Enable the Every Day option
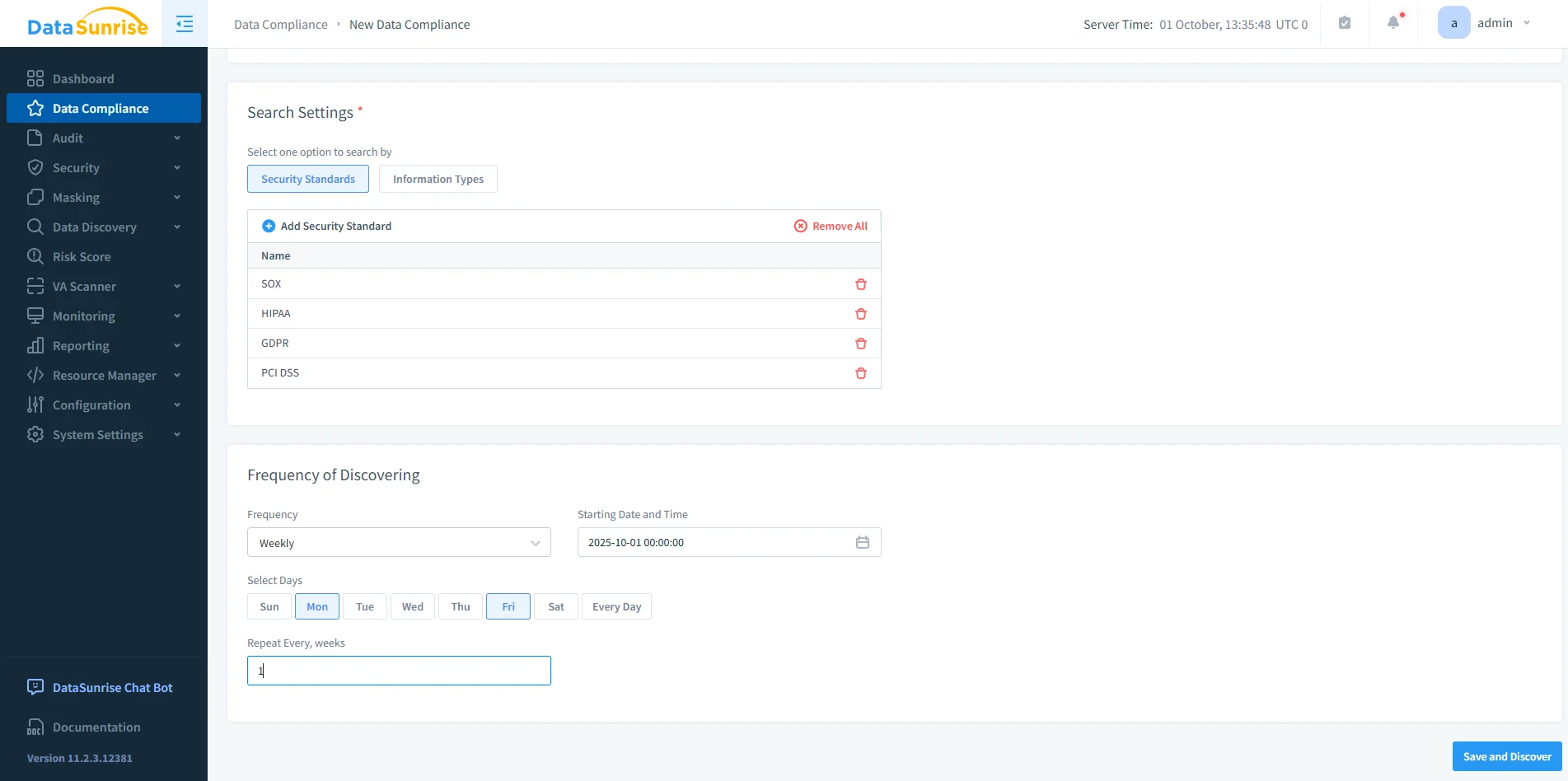The width and height of the screenshot is (1568, 781). (x=616, y=606)
